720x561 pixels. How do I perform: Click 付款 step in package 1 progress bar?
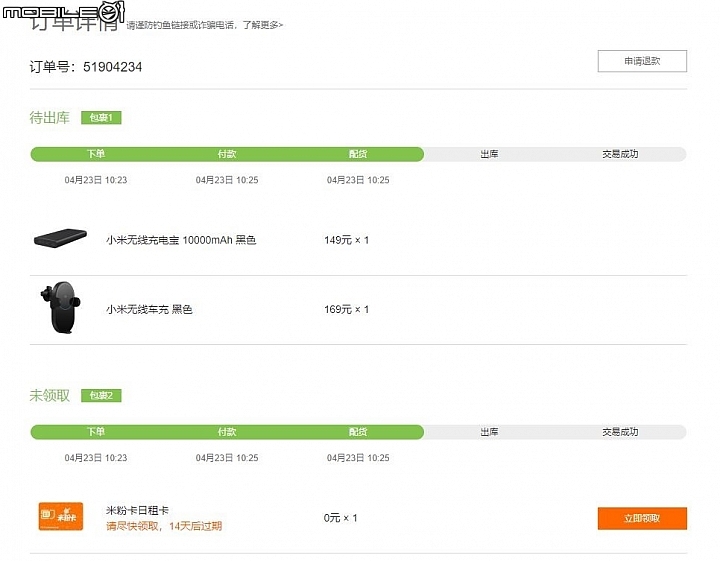tap(227, 154)
